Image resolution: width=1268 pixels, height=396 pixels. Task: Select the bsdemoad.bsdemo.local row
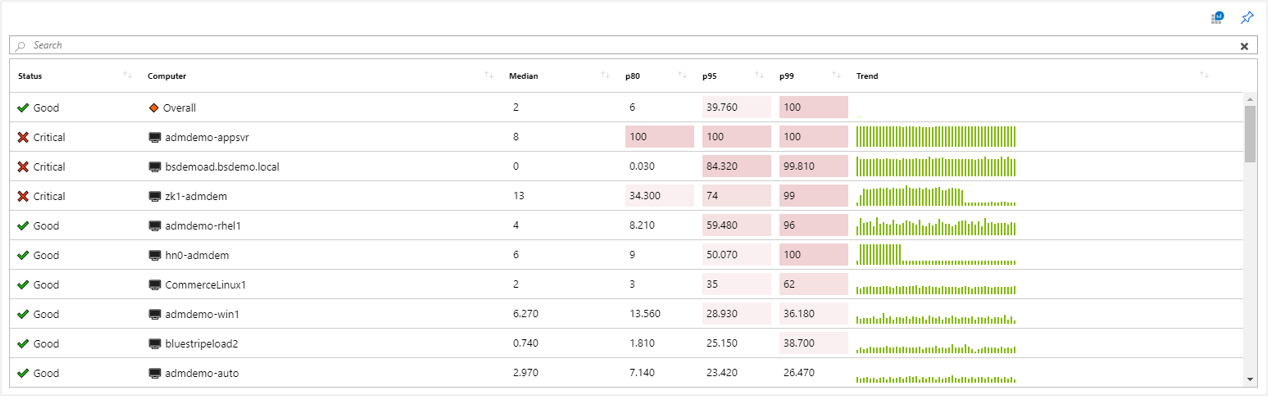pos(626,167)
